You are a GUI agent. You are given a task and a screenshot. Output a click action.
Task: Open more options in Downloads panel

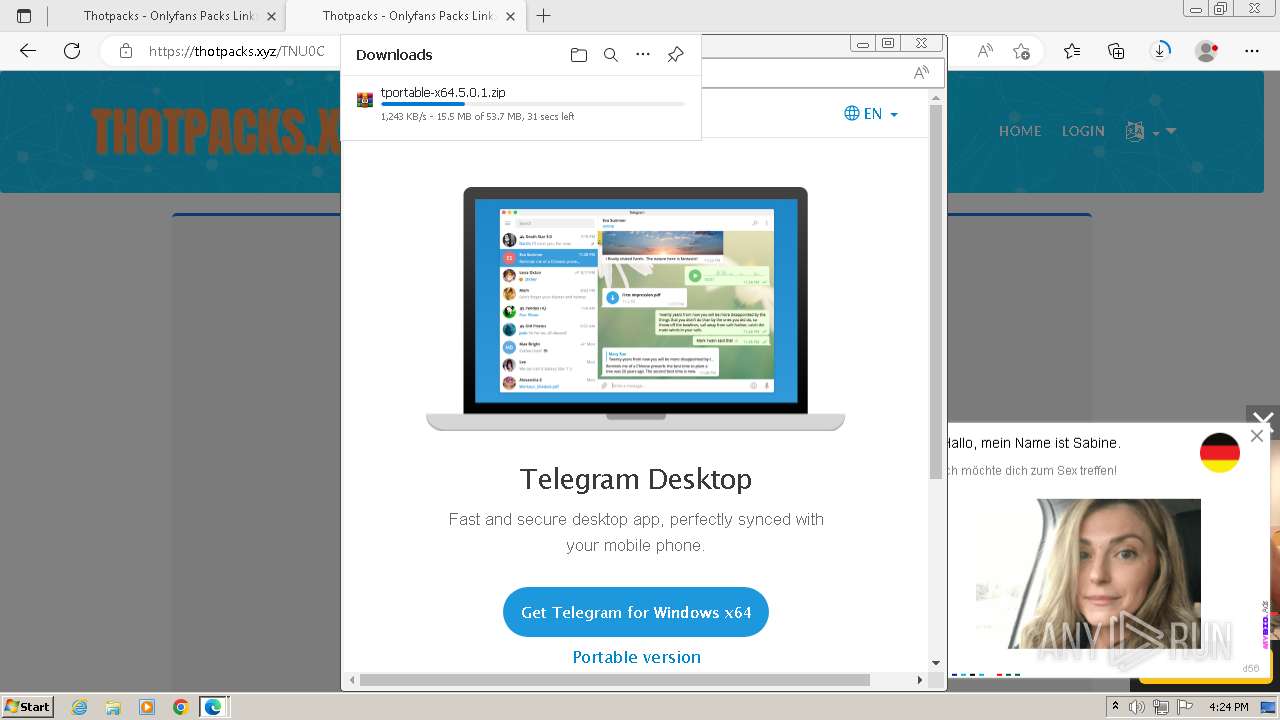point(643,55)
